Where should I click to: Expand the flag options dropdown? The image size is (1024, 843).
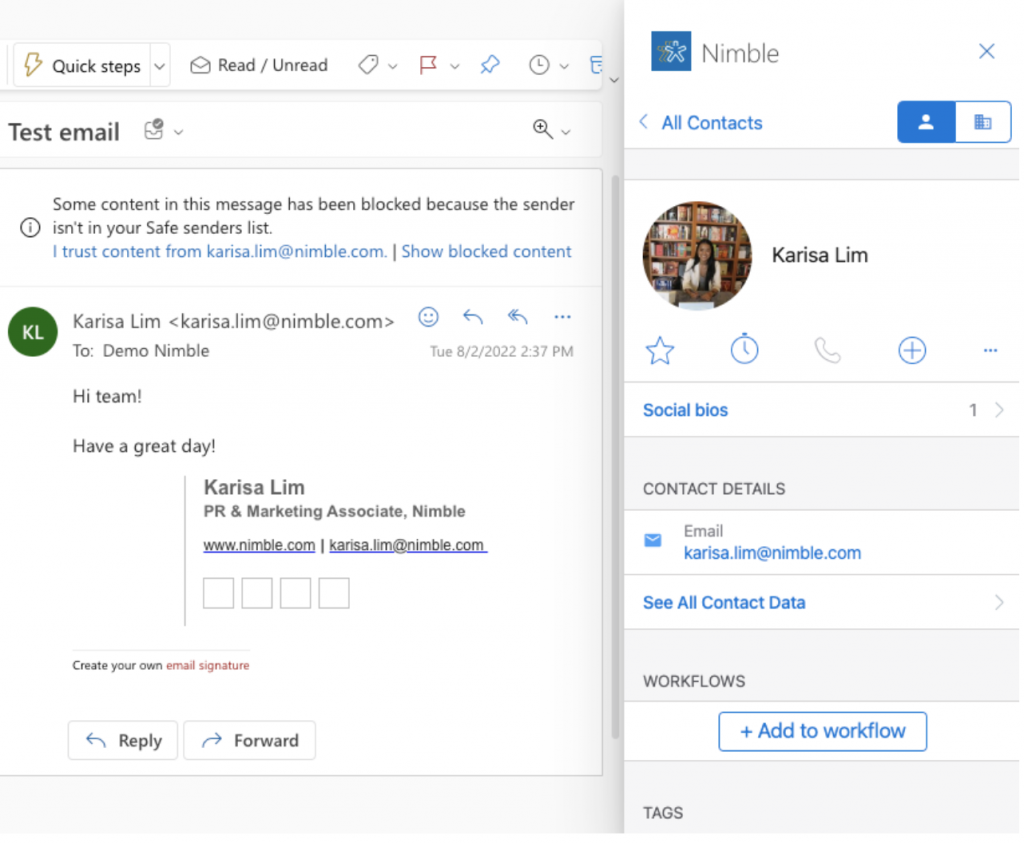455,66
